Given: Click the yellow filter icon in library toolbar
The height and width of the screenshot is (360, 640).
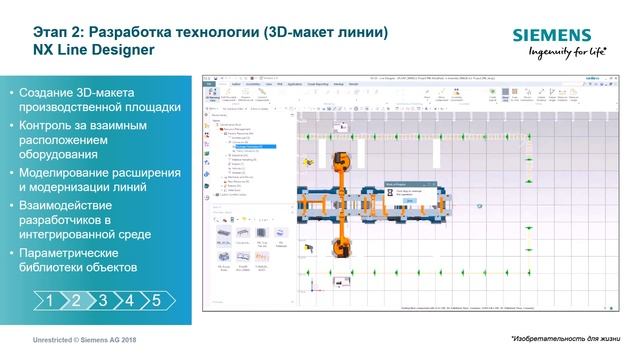Looking at the screenshot, I should coord(244,219).
